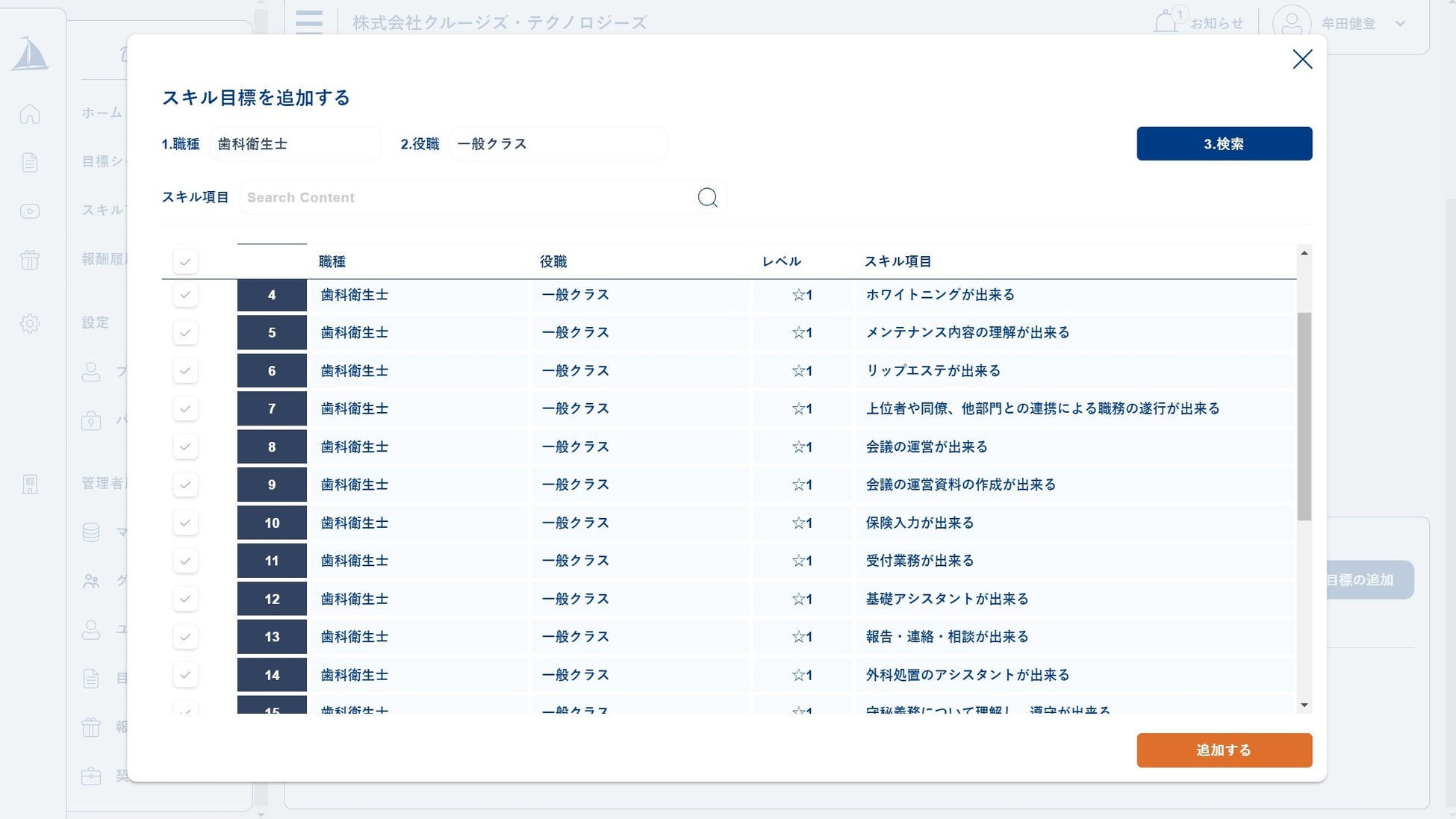Click the video player icon in sidebar

point(30,211)
